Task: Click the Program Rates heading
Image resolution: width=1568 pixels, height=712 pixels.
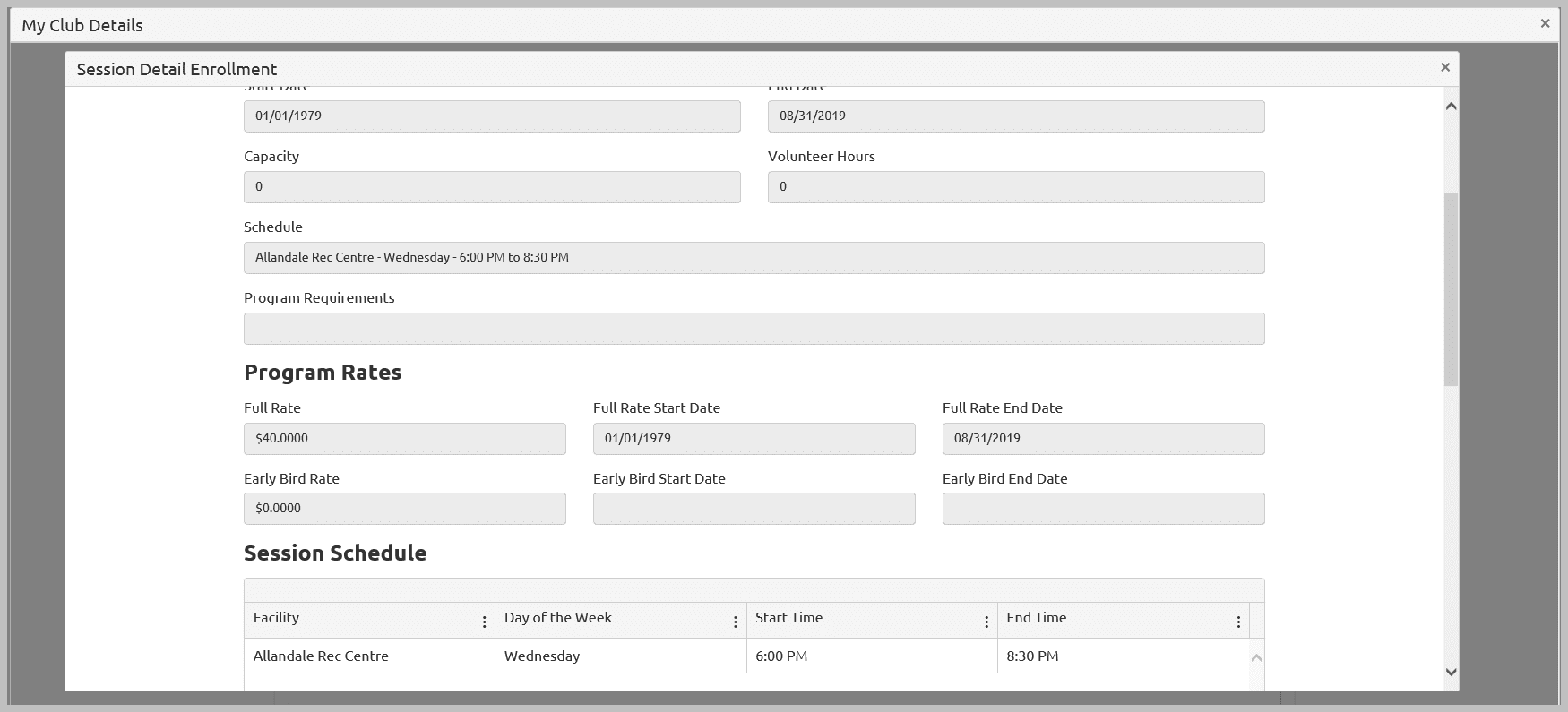Action: [323, 373]
